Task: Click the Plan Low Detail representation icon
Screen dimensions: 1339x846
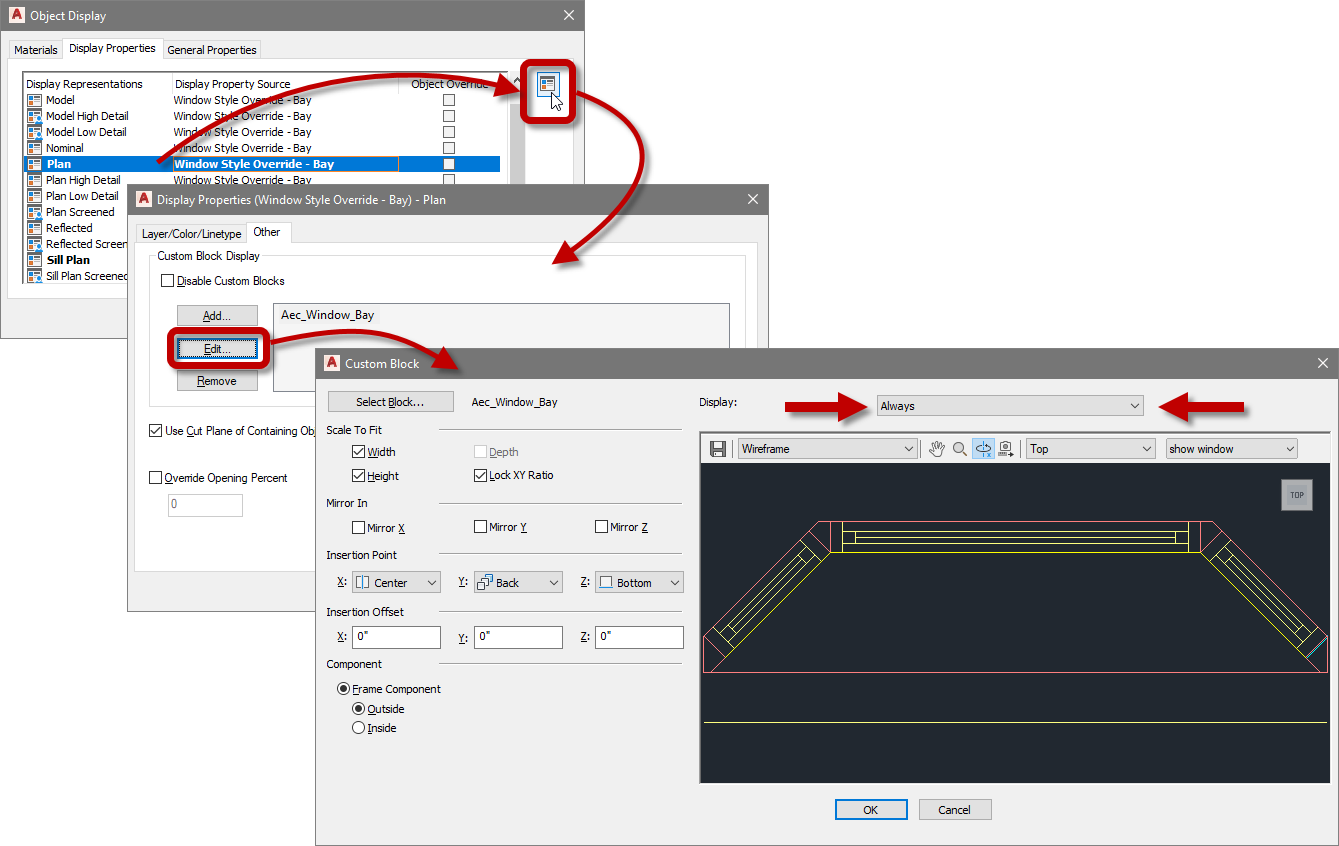Action: tap(35, 196)
